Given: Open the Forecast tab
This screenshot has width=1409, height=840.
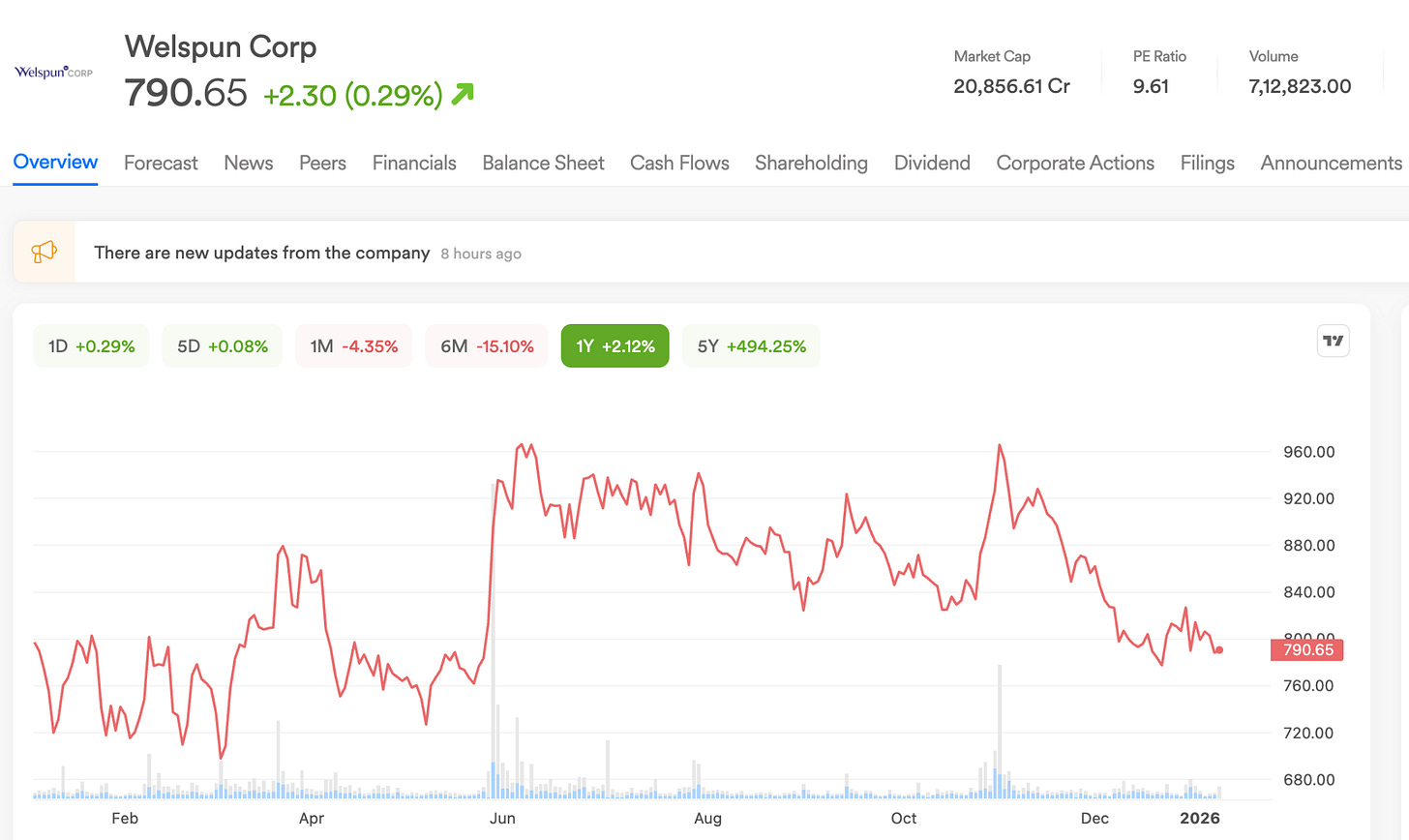Looking at the screenshot, I should point(161,163).
